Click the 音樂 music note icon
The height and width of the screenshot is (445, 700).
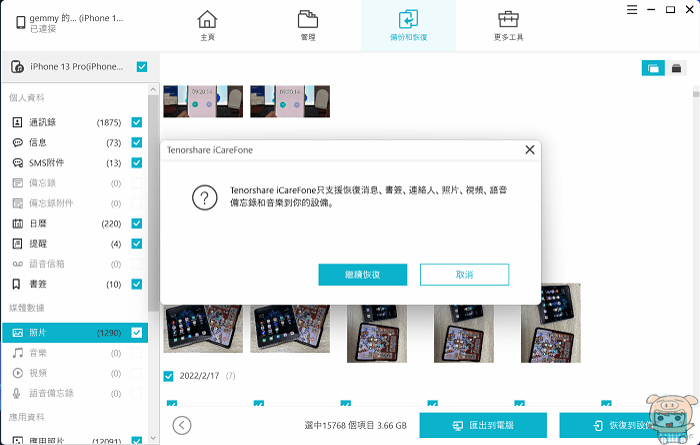17,353
